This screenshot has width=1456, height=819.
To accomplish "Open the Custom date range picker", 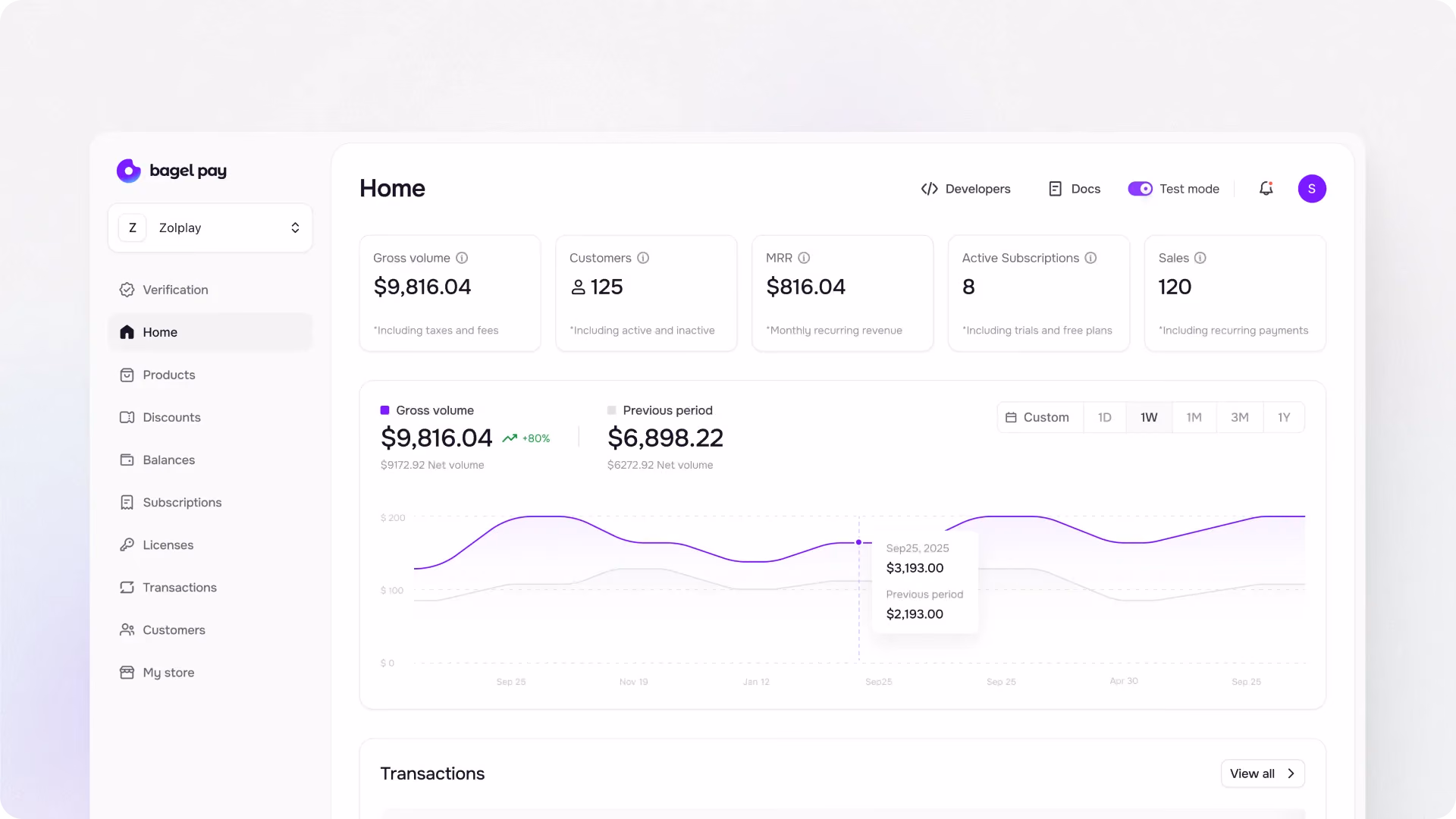I will pos(1040,417).
